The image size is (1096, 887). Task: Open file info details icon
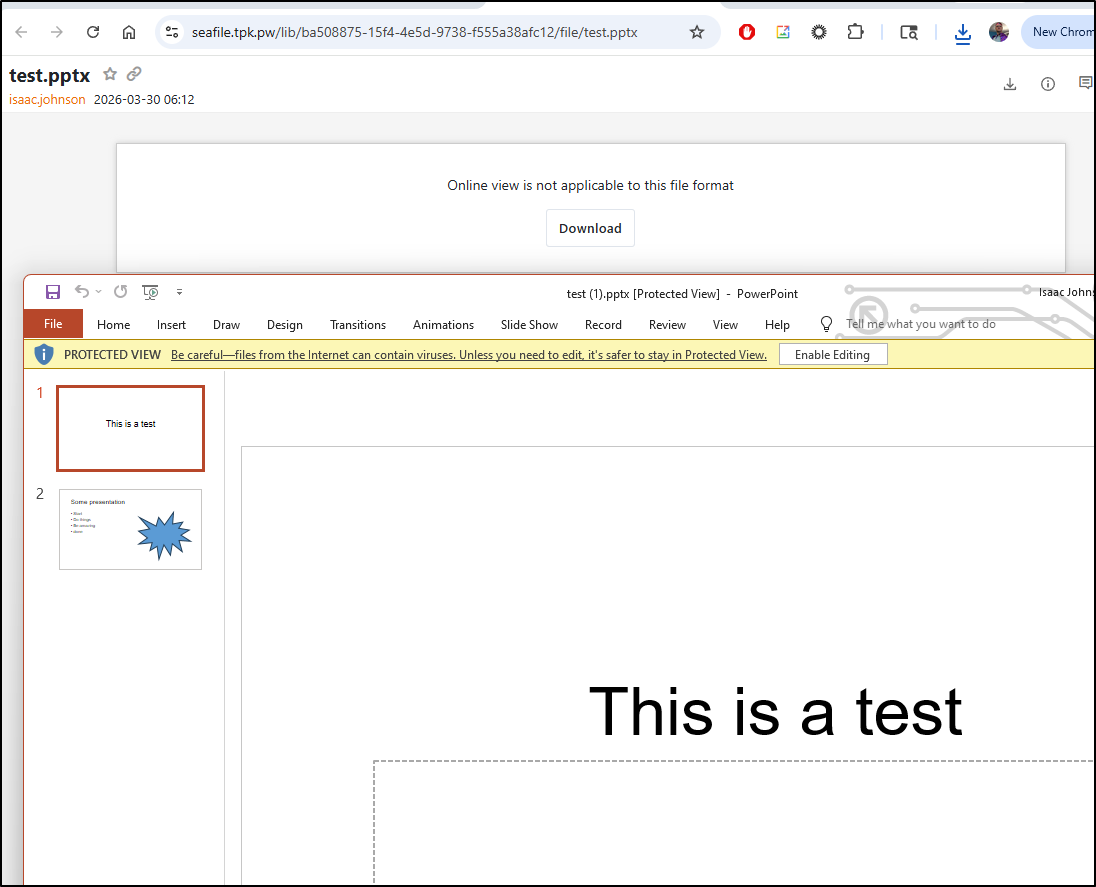pyautogui.click(x=1048, y=84)
